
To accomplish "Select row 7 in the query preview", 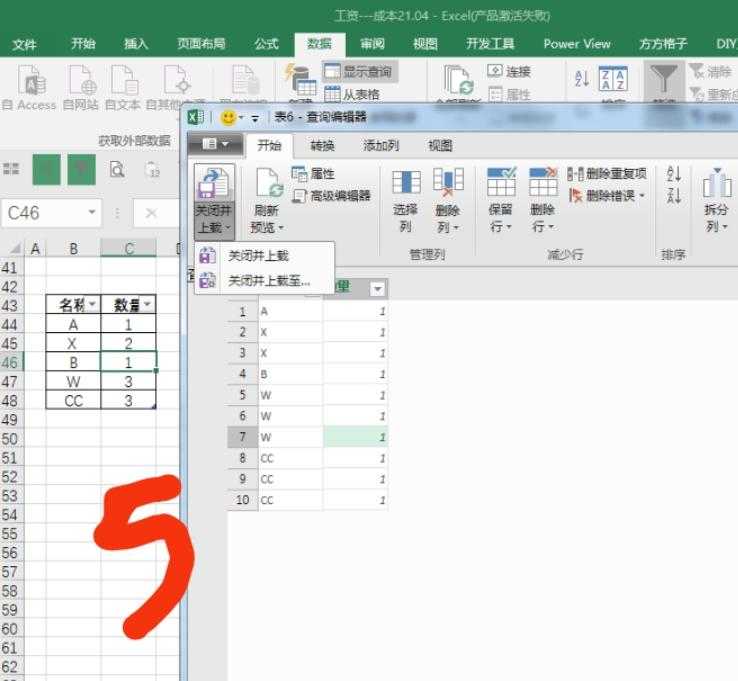I will pos(242,437).
